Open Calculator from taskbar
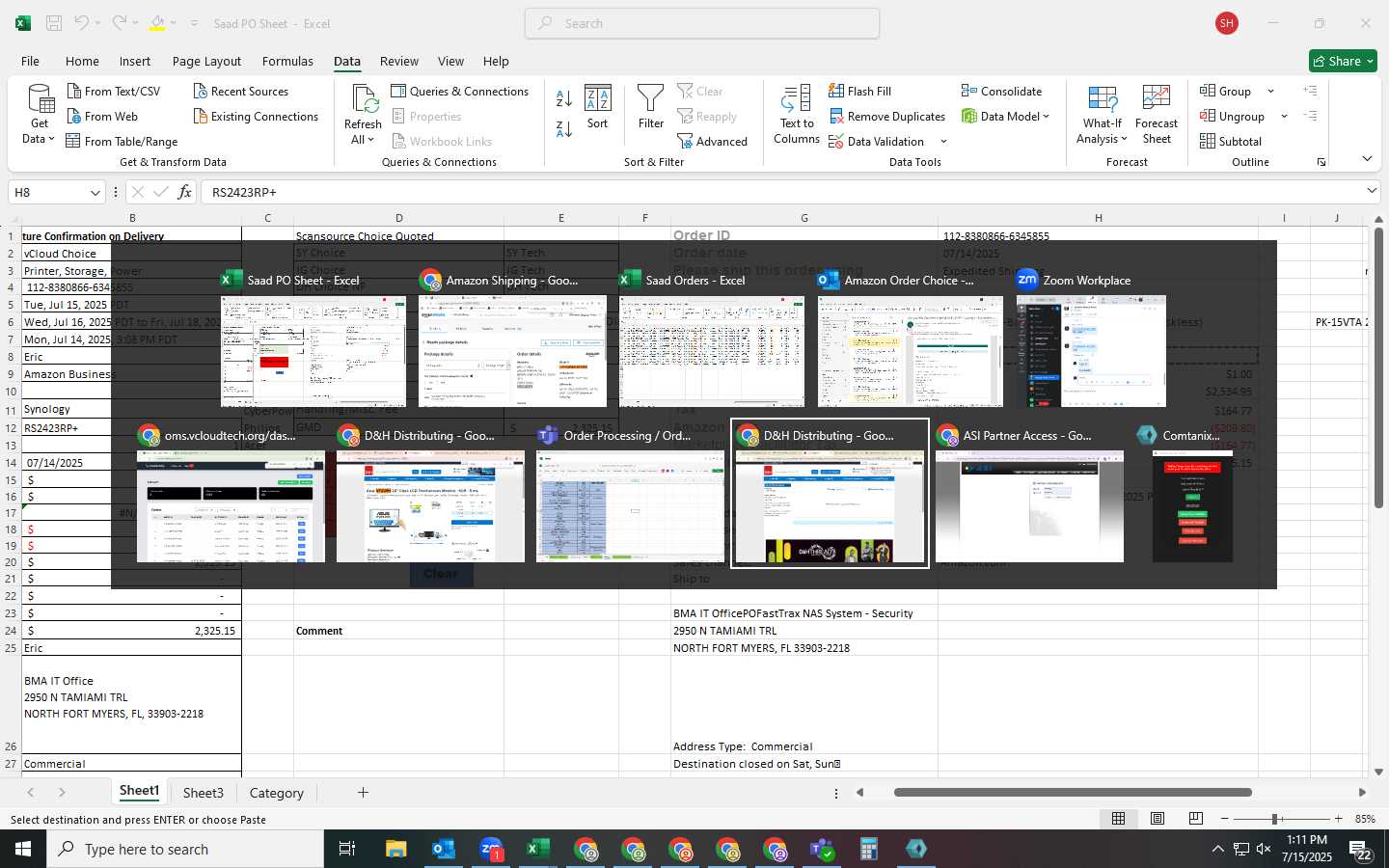The height and width of the screenshot is (868, 1389). click(x=868, y=849)
